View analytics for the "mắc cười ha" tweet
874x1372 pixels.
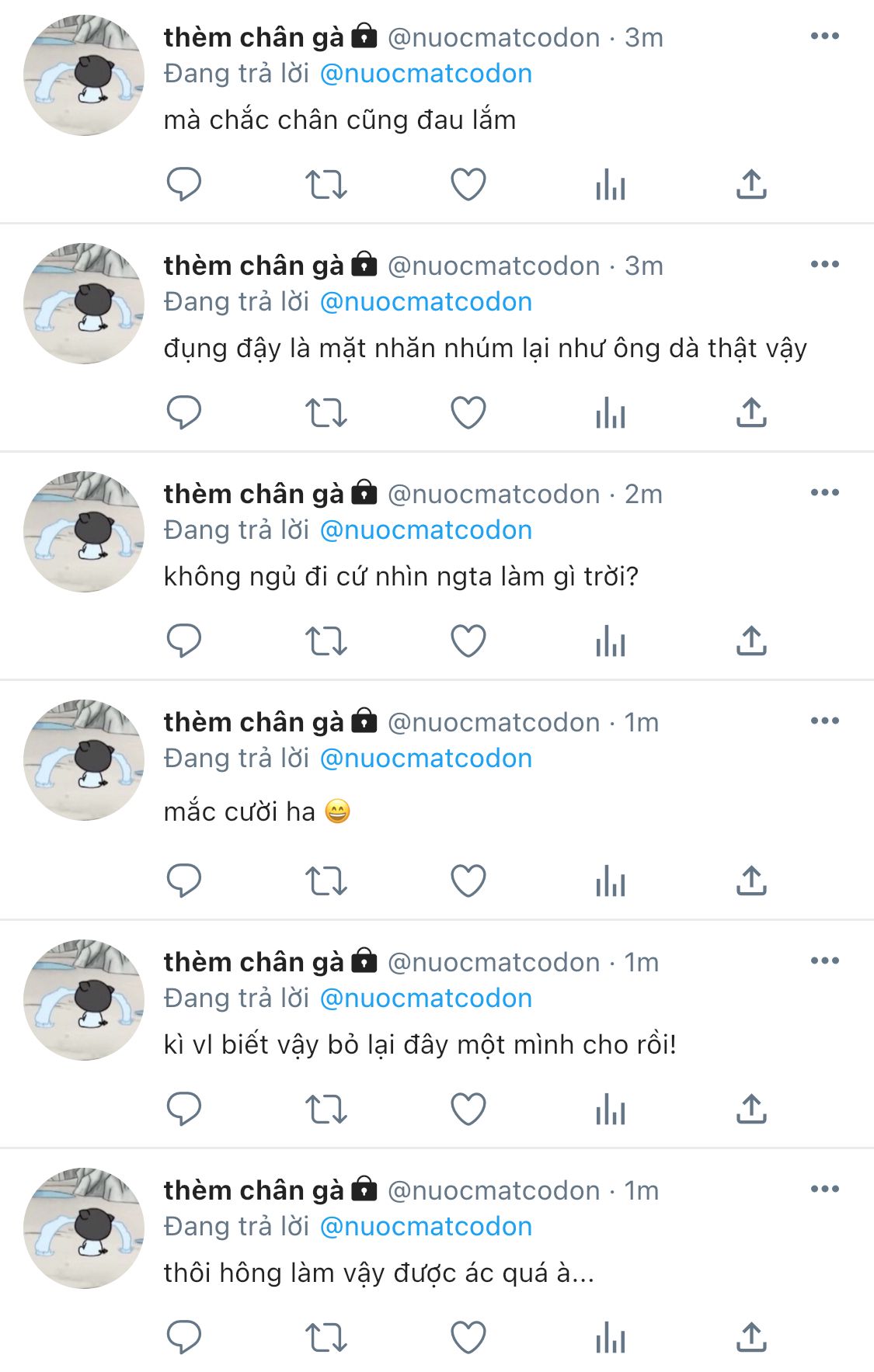pos(611,881)
